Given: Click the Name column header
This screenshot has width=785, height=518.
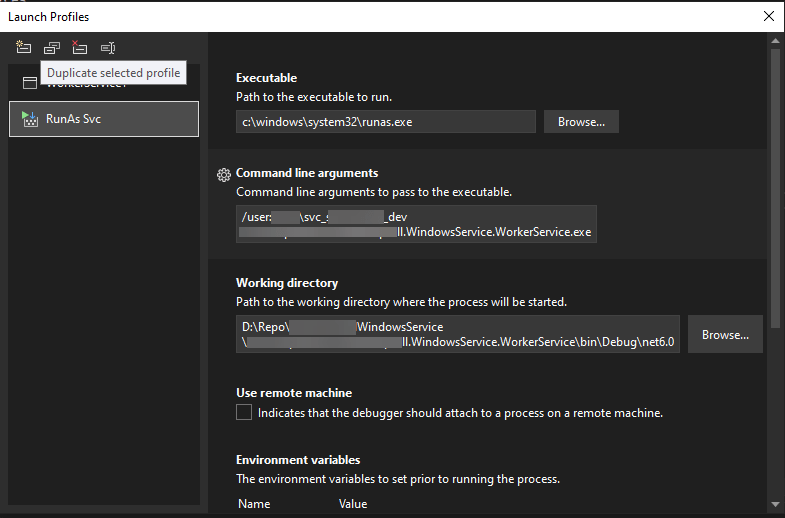Looking at the screenshot, I should [254, 504].
